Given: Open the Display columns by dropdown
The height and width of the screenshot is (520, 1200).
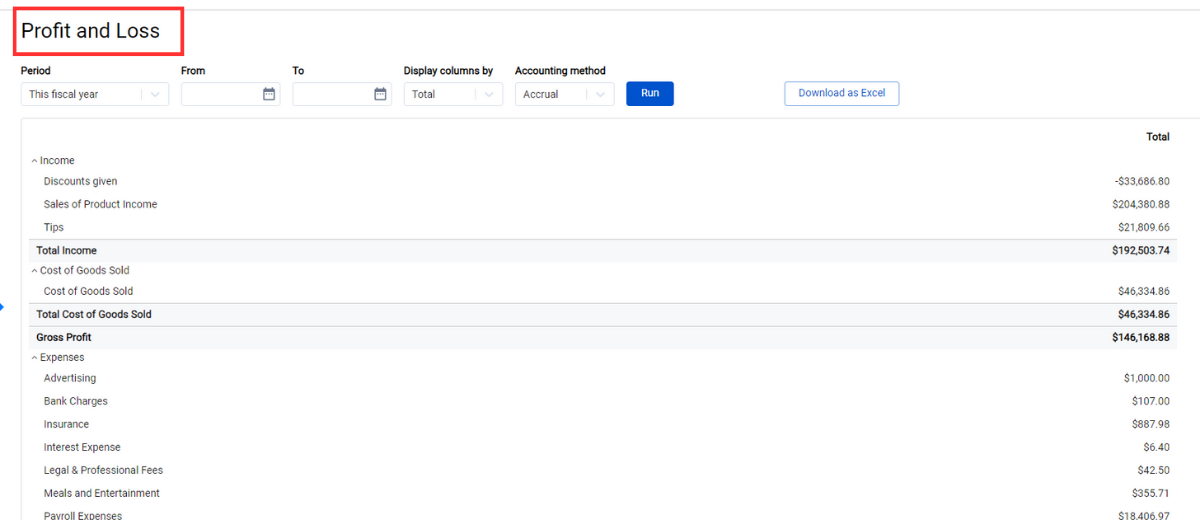Looking at the screenshot, I should pyautogui.click(x=452, y=94).
